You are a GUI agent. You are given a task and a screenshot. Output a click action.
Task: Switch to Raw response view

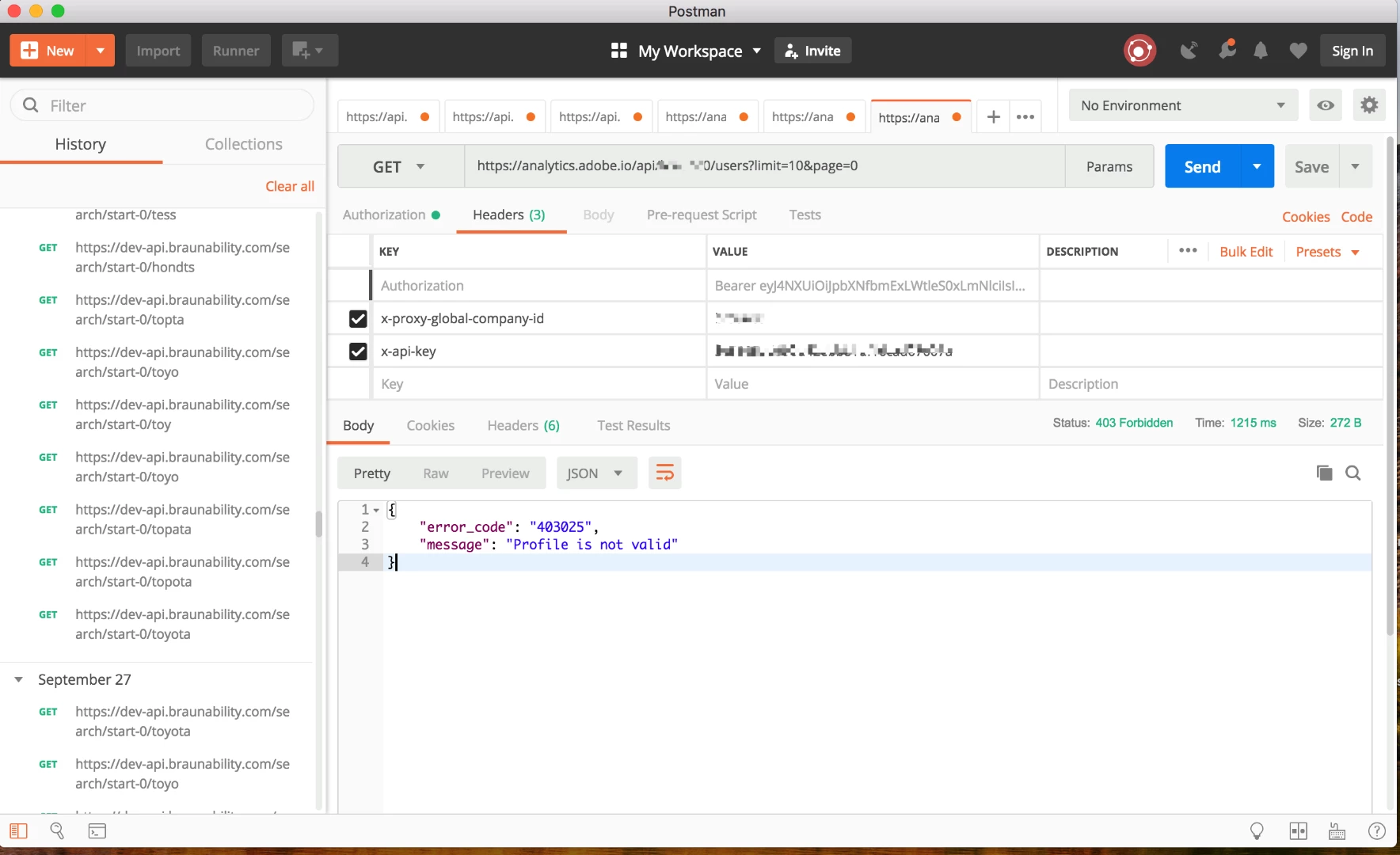(436, 473)
